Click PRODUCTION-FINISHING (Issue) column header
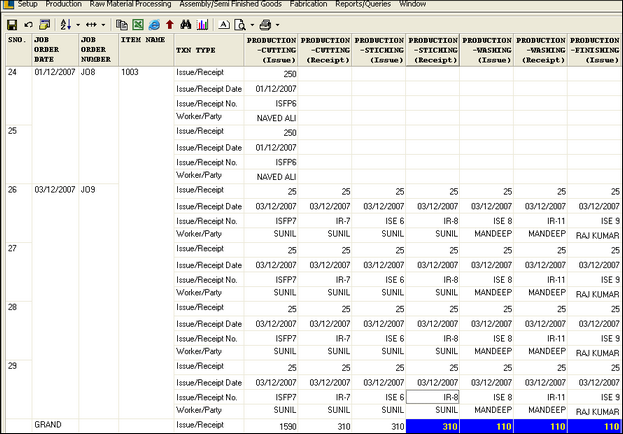The height and width of the screenshot is (434, 623). (594, 50)
